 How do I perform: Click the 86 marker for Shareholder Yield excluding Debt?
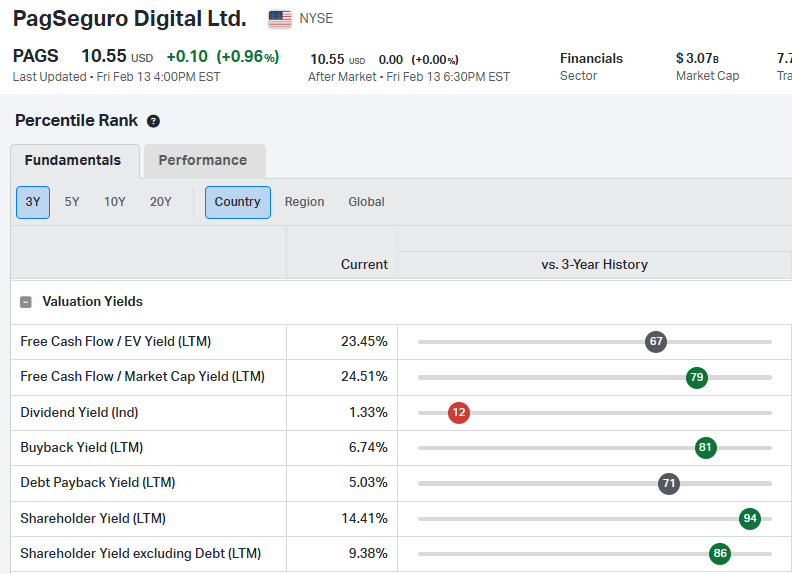pyautogui.click(x=720, y=554)
